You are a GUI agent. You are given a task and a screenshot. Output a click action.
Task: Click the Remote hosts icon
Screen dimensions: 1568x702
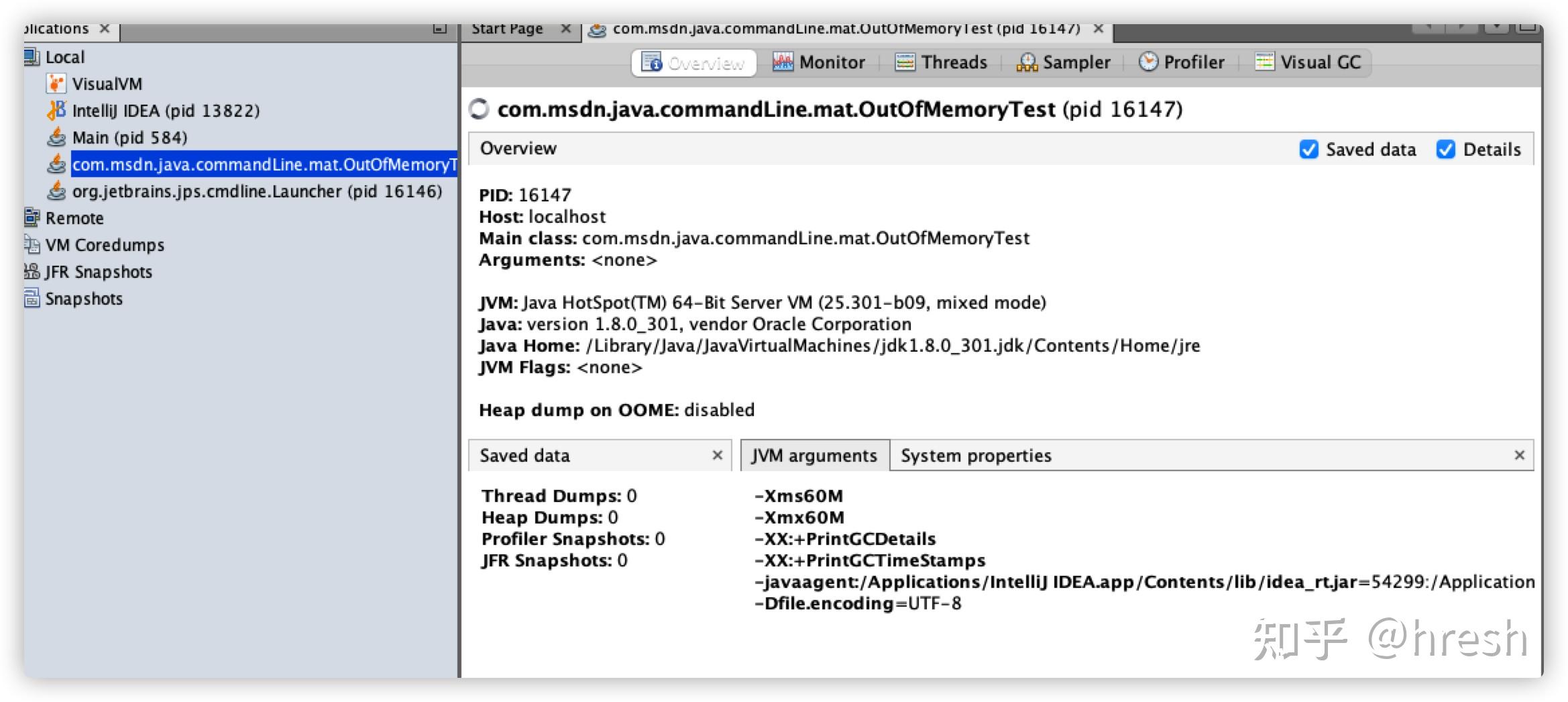(x=32, y=217)
